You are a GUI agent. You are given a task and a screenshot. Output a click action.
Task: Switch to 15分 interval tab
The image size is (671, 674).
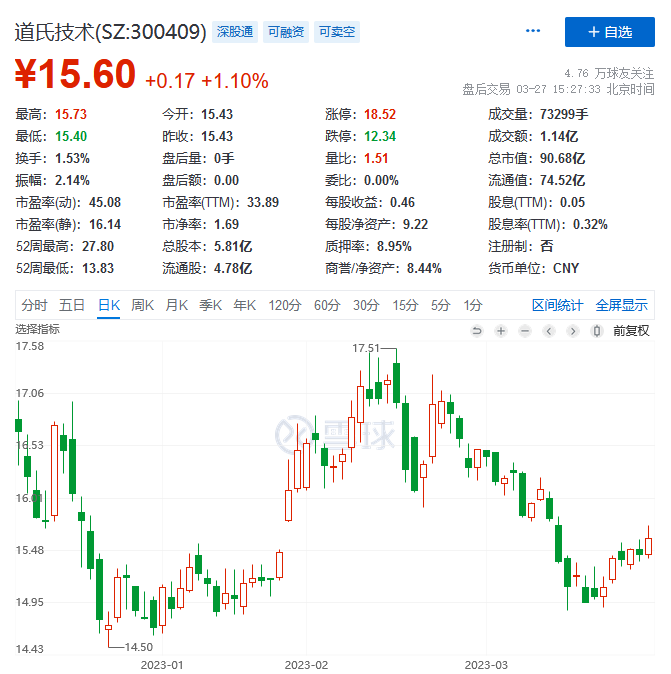click(405, 305)
